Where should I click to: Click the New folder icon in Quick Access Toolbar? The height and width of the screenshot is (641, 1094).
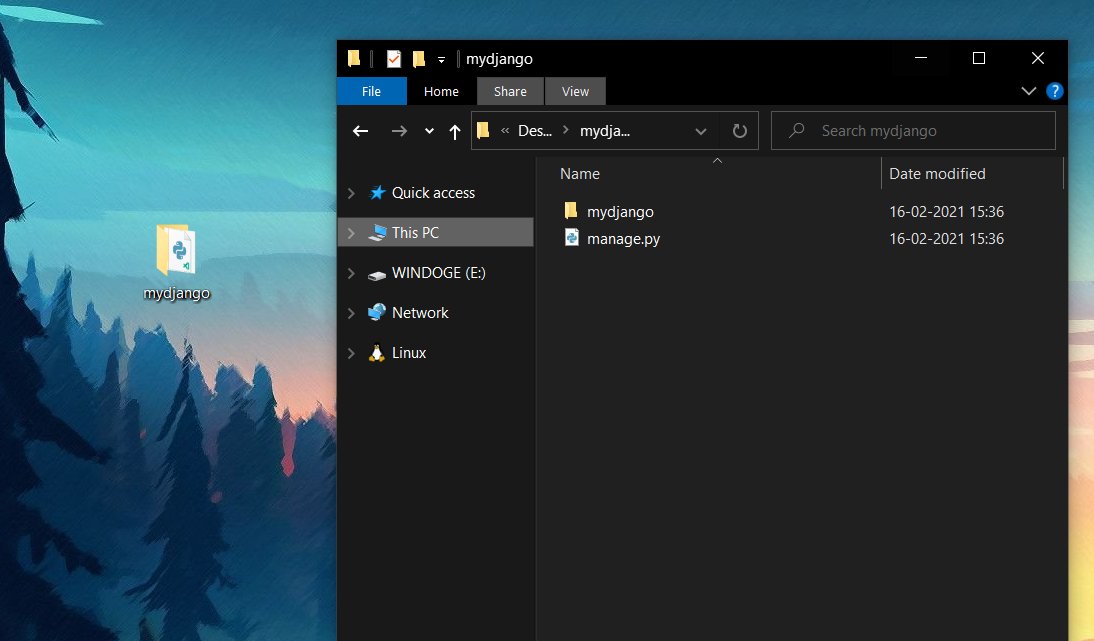(x=419, y=58)
